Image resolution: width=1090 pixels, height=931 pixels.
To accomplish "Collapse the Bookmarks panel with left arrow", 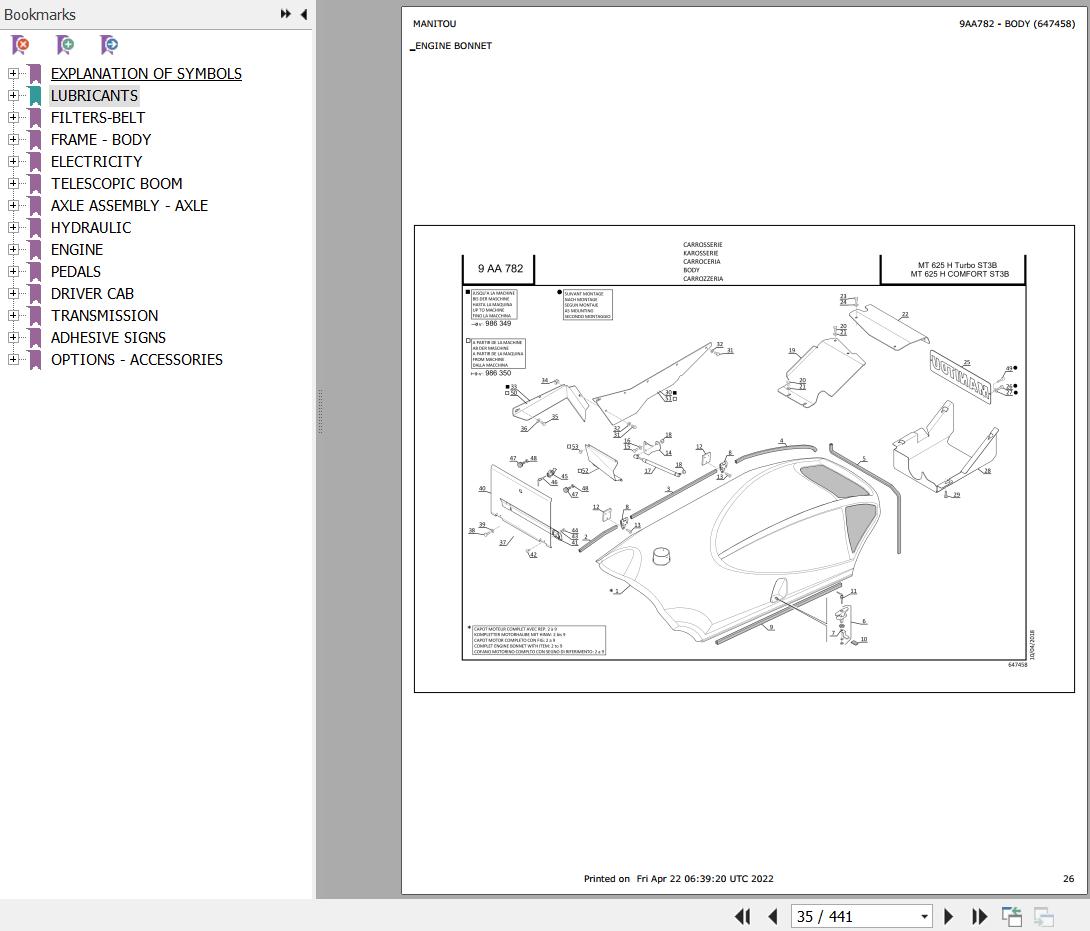I will (304, 14).
